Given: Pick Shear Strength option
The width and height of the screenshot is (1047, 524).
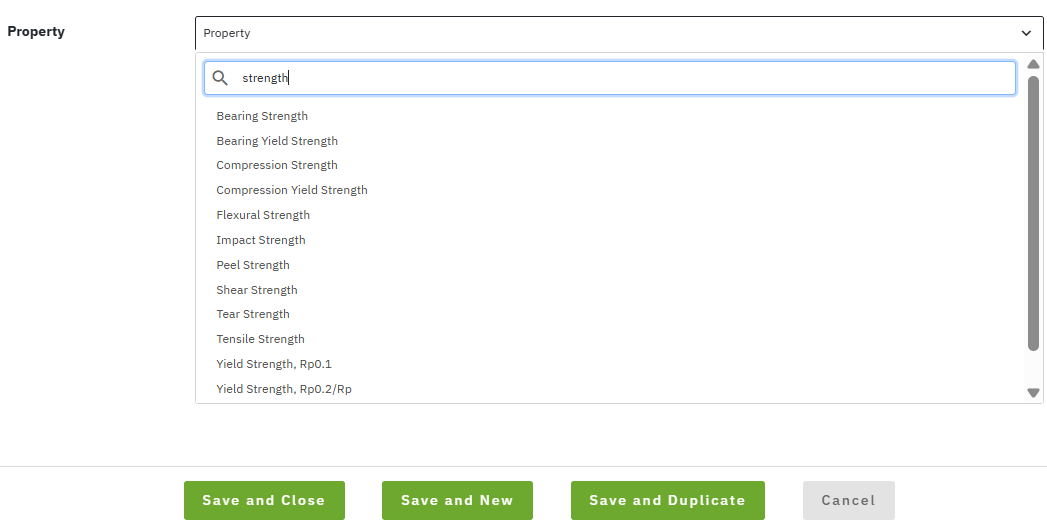Looking at the screenshot, I should pos(257,290).
